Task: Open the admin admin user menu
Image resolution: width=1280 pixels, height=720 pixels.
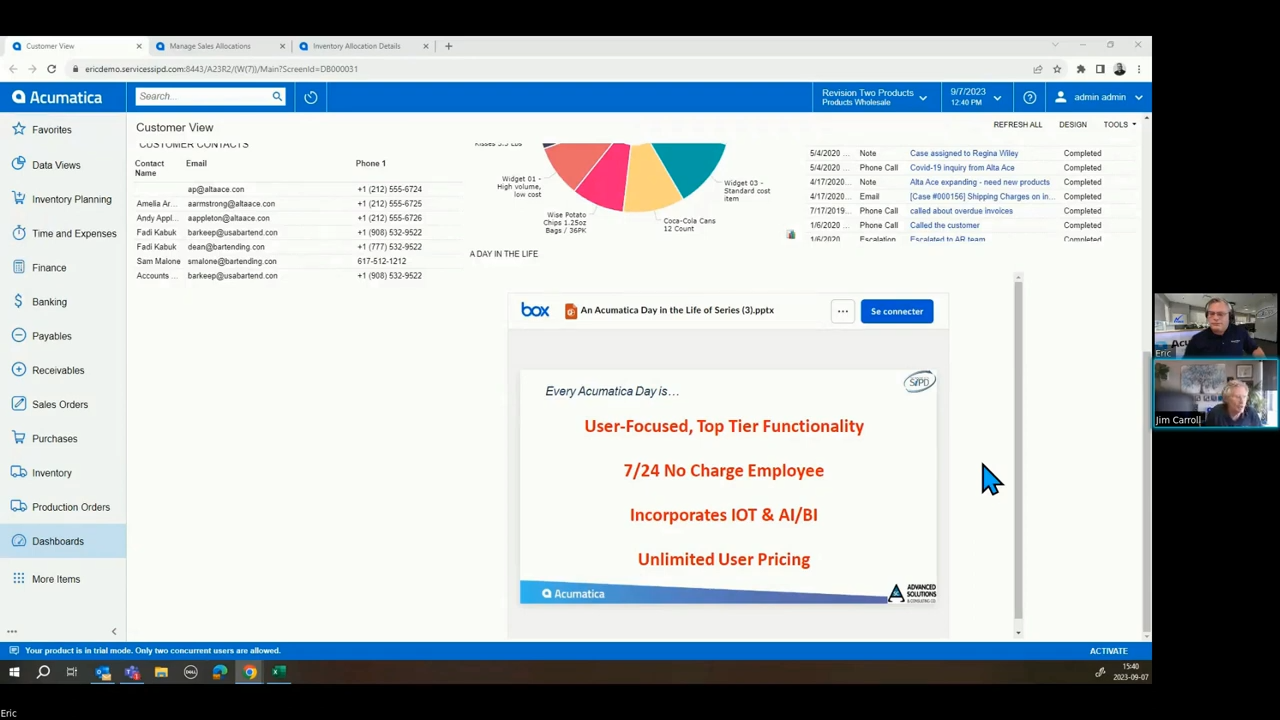Action: point(1098,97)
